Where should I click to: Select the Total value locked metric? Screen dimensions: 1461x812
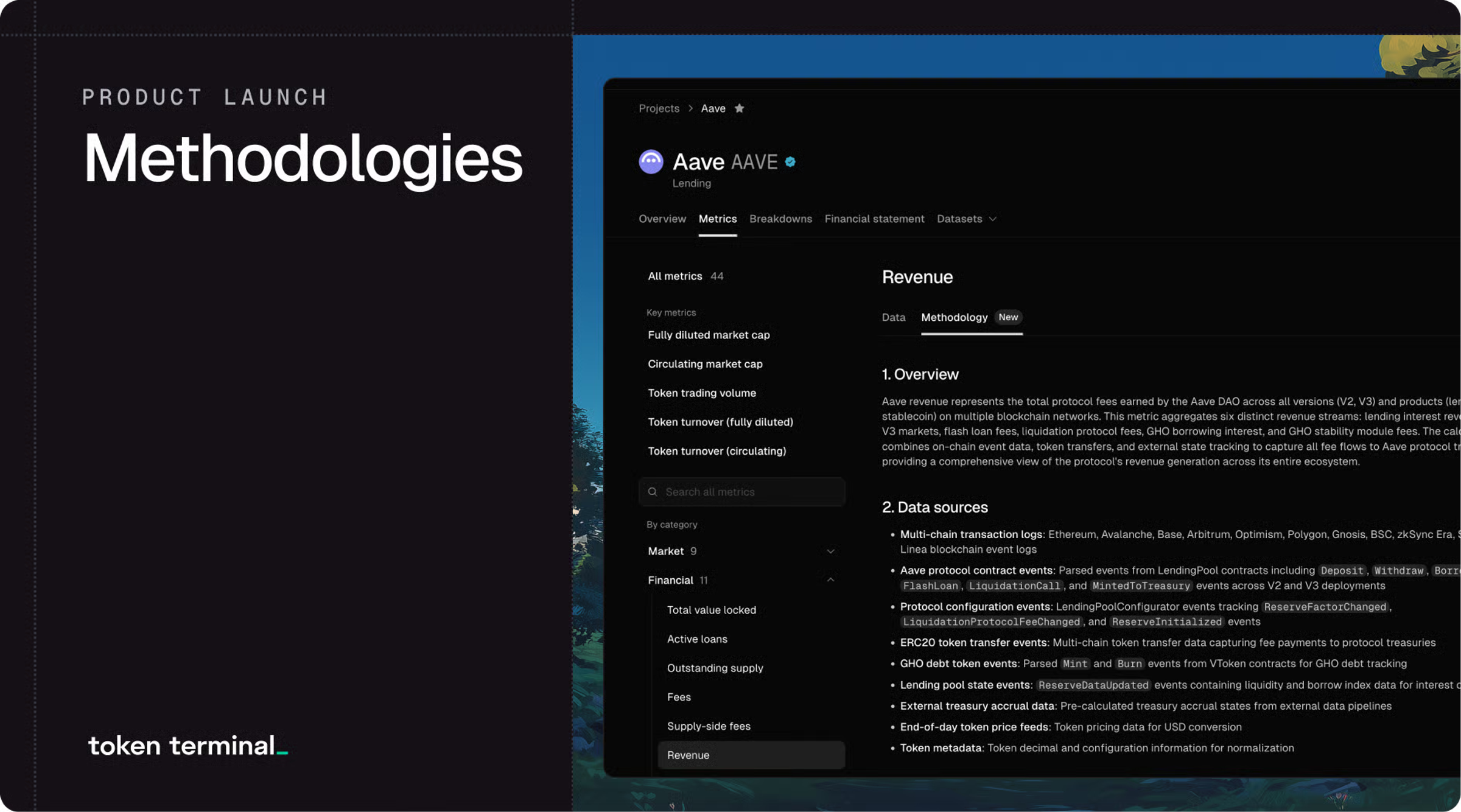[x=711, y=610]
